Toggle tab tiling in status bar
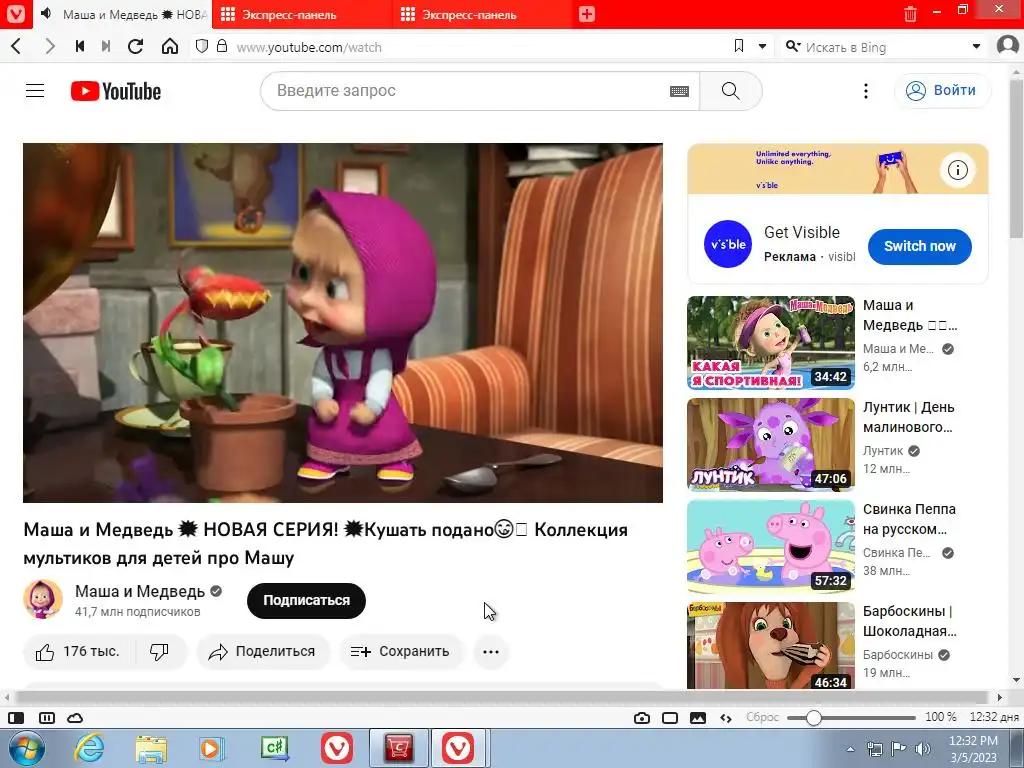This screenshot has width=1024, height=768. tap(47, 718)
